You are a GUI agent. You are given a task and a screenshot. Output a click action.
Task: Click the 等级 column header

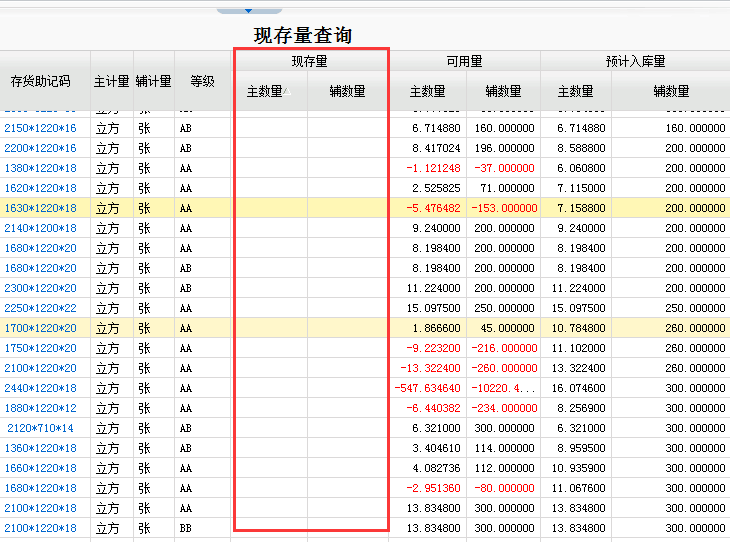click(x=202, y=81)
